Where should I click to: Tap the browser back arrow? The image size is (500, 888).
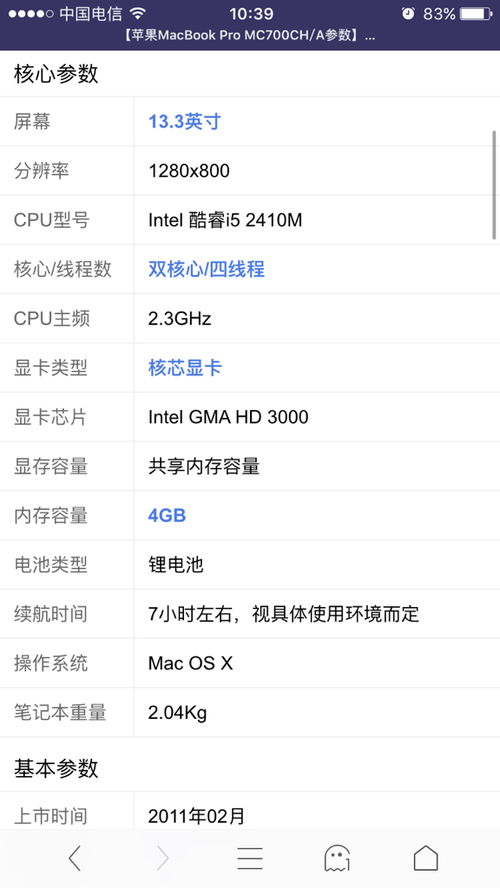(75, 858)
